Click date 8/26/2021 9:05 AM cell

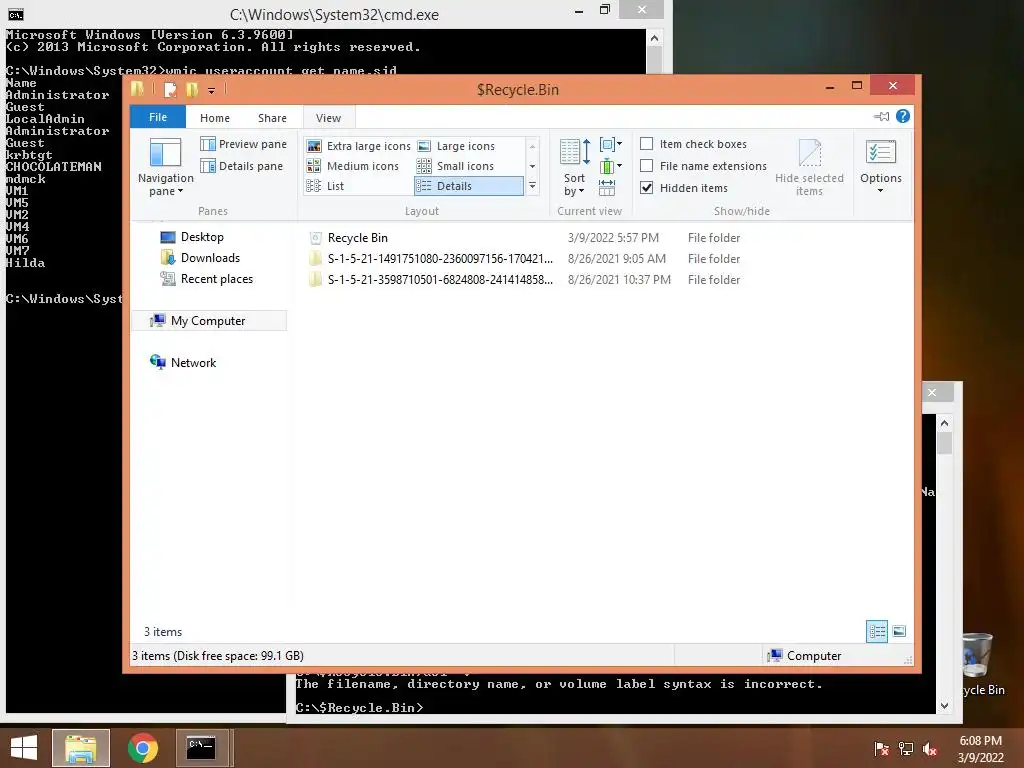[616, 259]
